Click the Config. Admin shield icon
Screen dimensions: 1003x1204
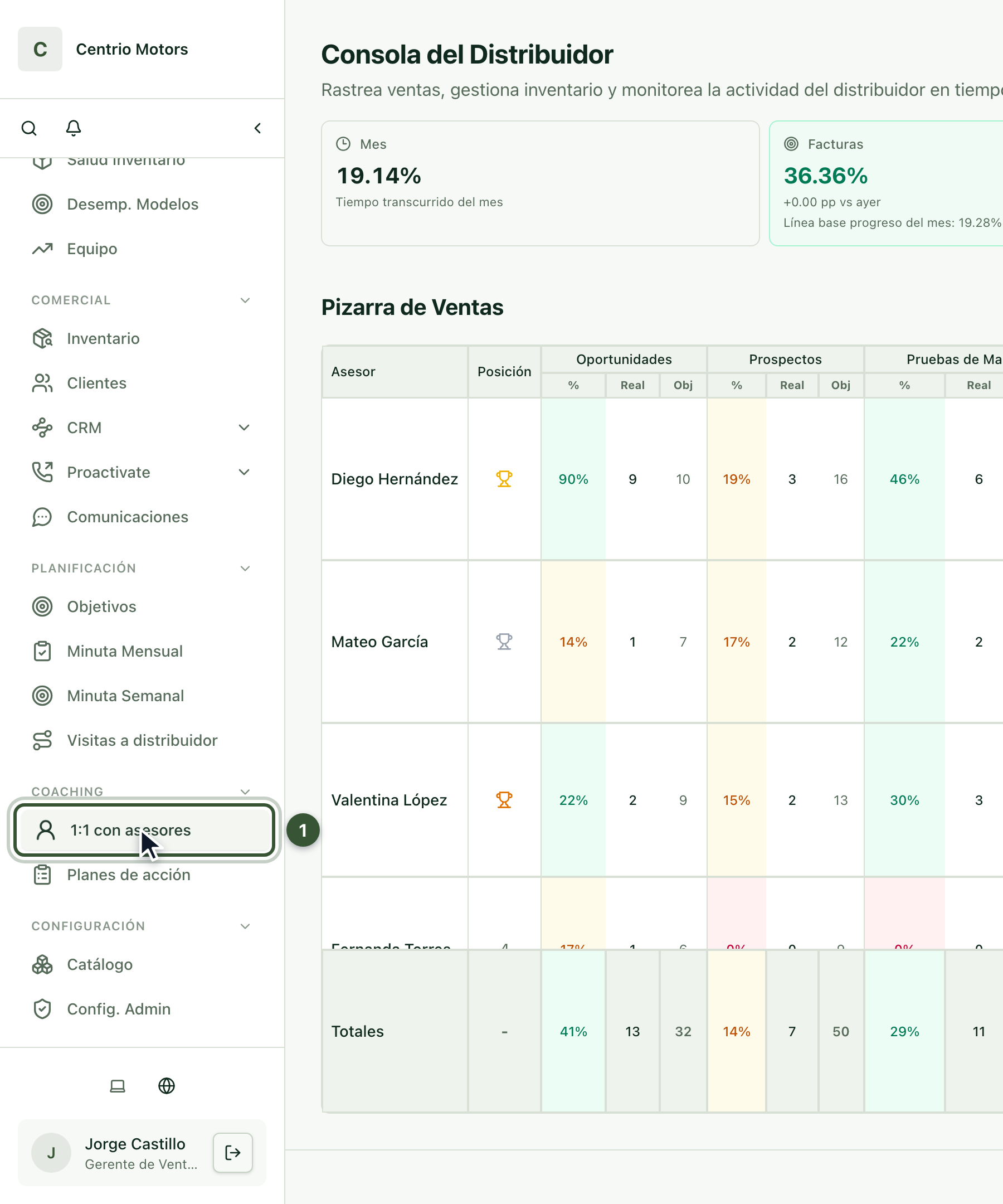(x=42, y=1009)
